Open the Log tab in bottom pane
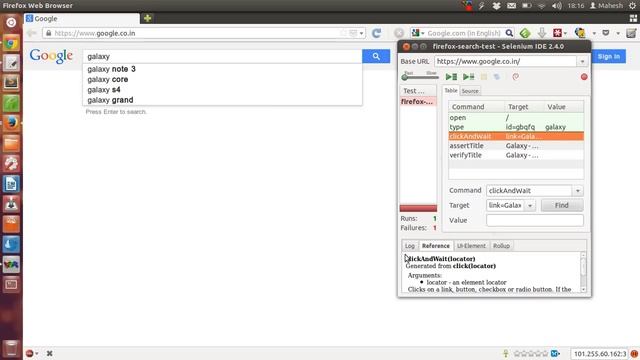The height and width of the screenshot is (360, 640). pos(410,246)
